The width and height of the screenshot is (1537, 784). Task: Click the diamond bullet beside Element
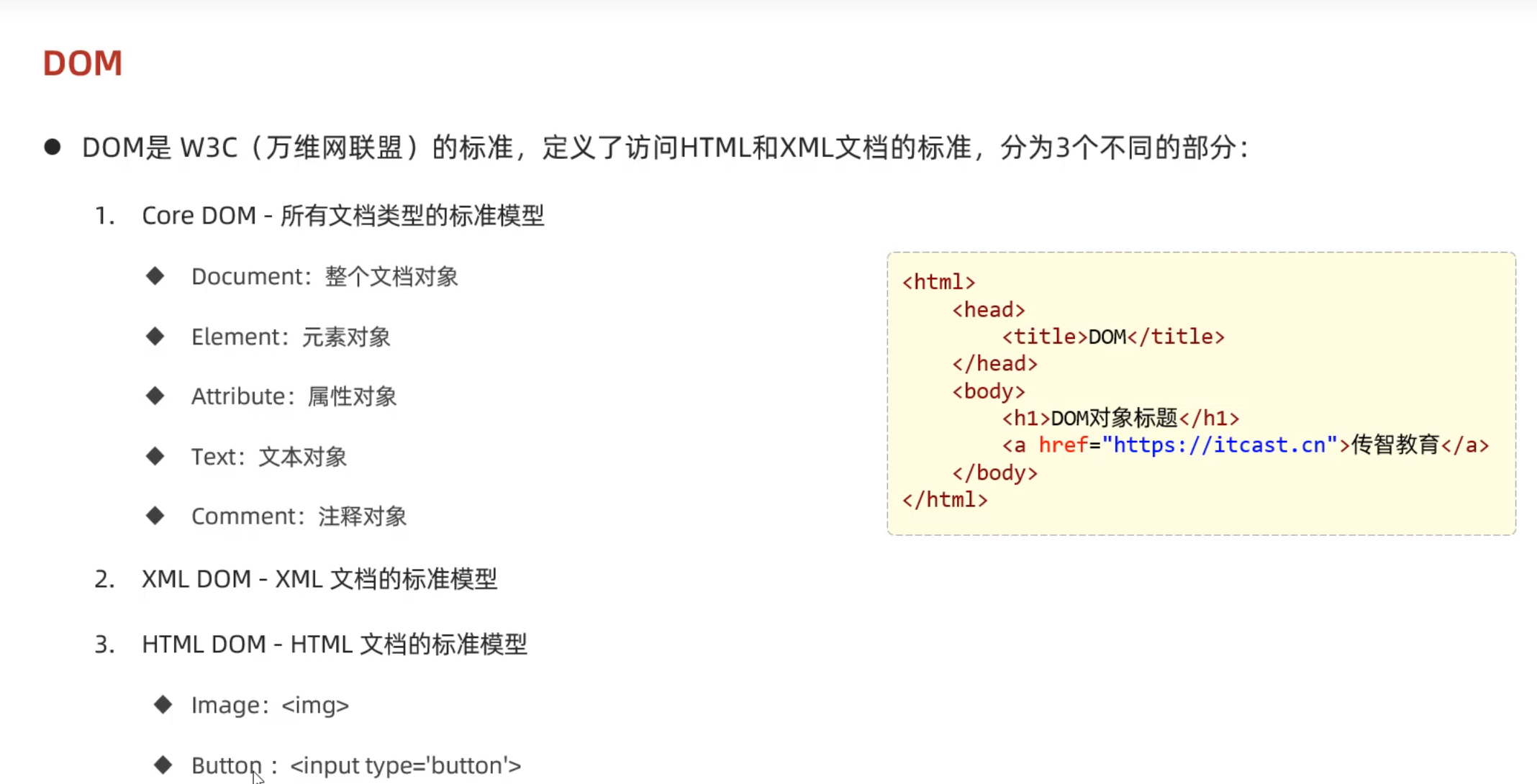(x=155, y=337)
